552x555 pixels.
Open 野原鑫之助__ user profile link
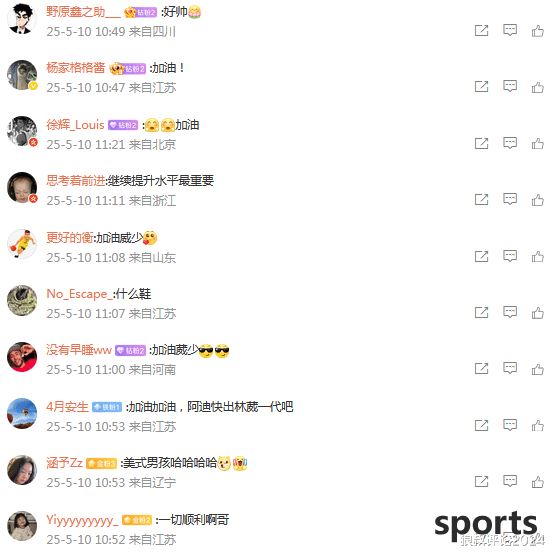[x=84, y=12]
